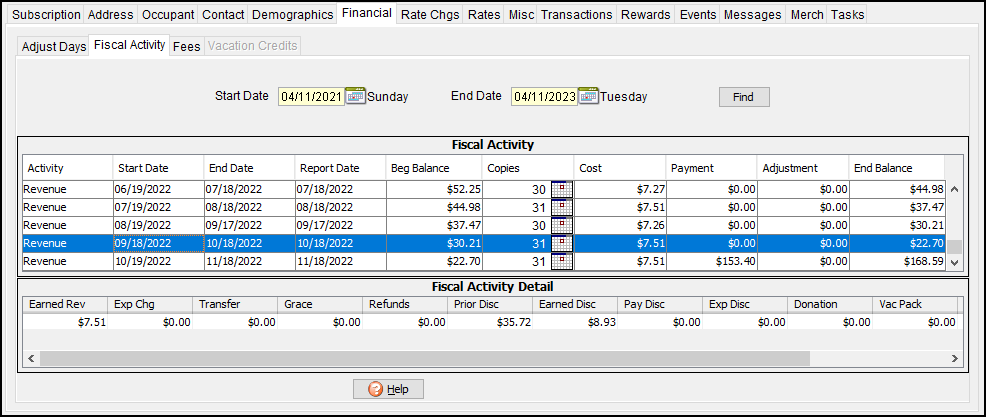This screenshot has width=986, height=417.
Task: Open the Start Date calendar picker
Action: [356, 97]
